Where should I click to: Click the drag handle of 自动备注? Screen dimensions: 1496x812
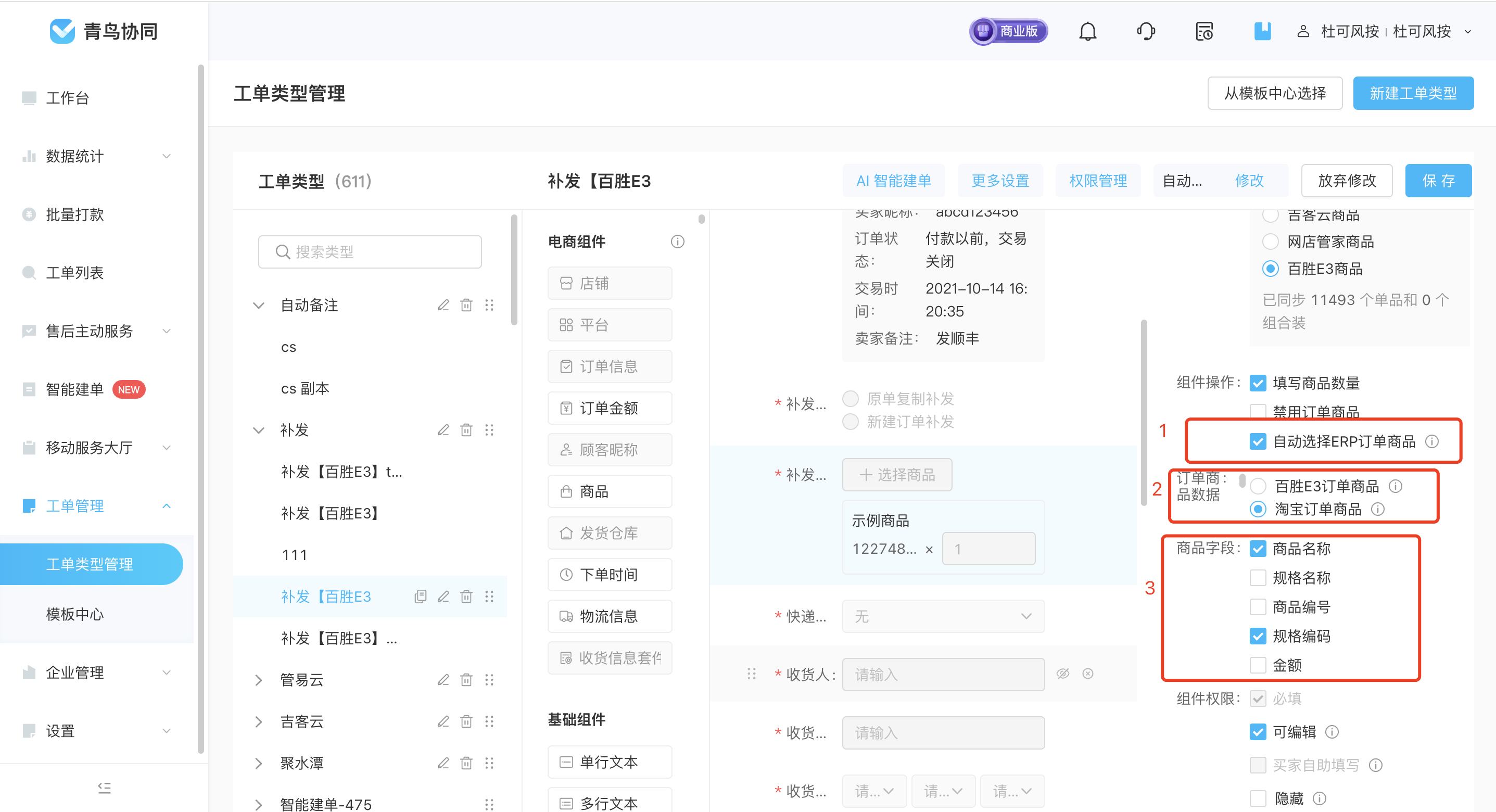489,305
